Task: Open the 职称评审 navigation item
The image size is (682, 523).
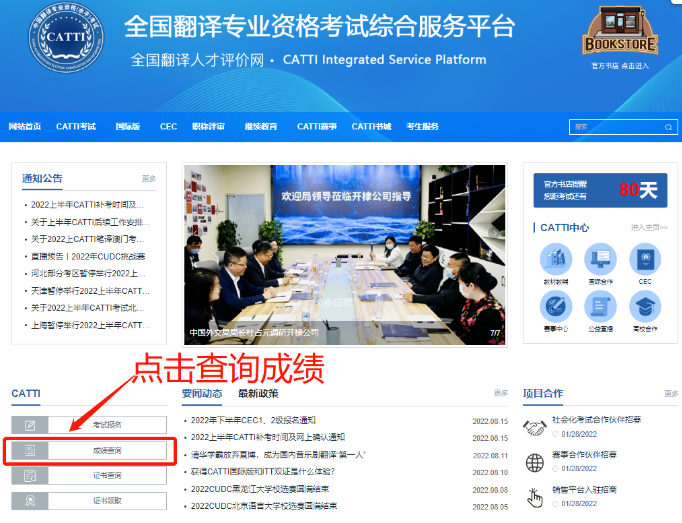Action: coord(208,127)
